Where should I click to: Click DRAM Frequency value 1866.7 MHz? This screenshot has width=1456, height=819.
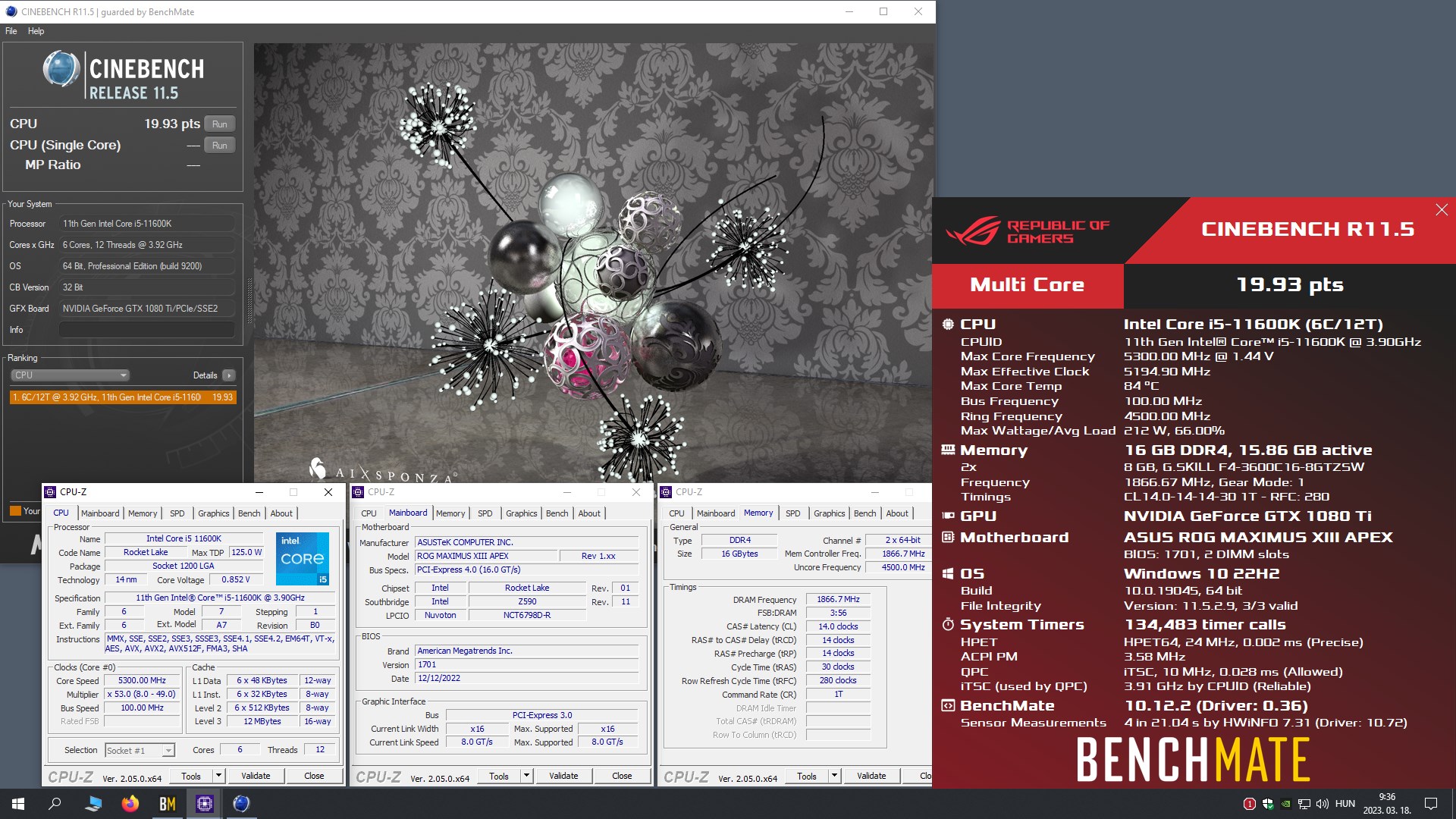pos(838,600)
